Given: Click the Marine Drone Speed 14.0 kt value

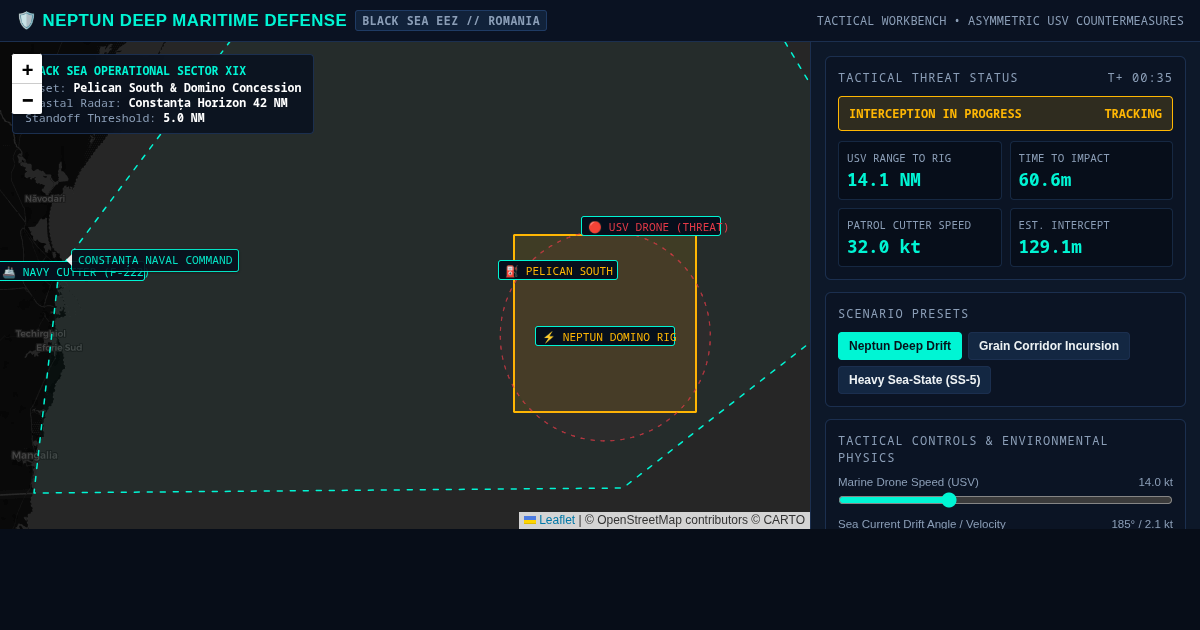Looking at the screenshot, I should click(x=1155, y=482).
